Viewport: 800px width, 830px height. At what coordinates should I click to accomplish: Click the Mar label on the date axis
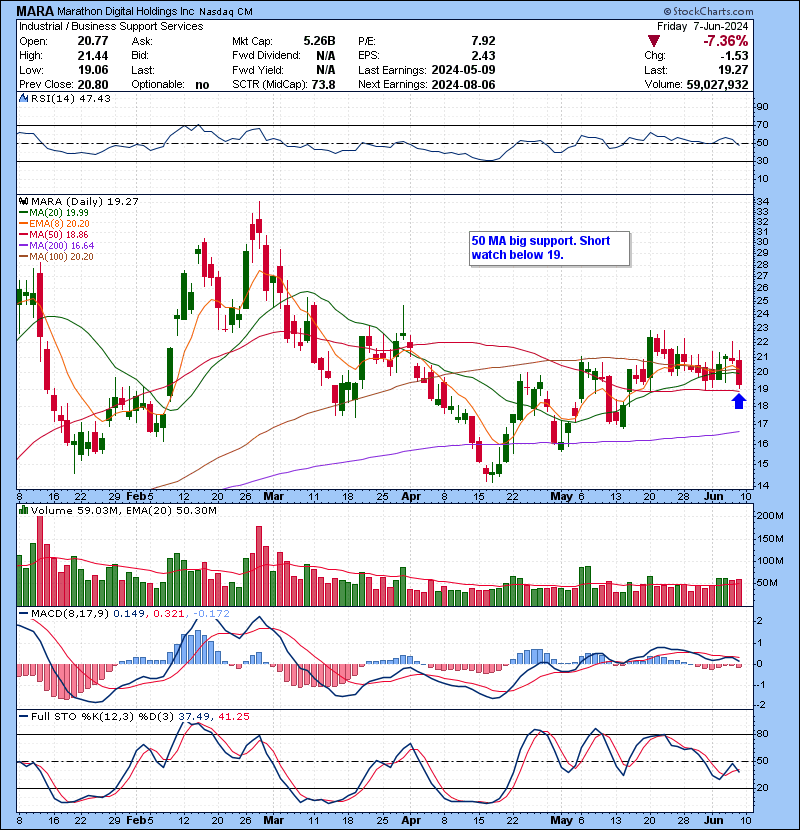273,496
